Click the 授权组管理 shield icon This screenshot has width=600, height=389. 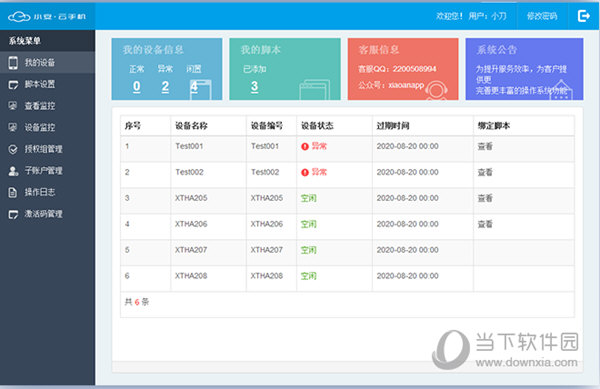(13, 149)
